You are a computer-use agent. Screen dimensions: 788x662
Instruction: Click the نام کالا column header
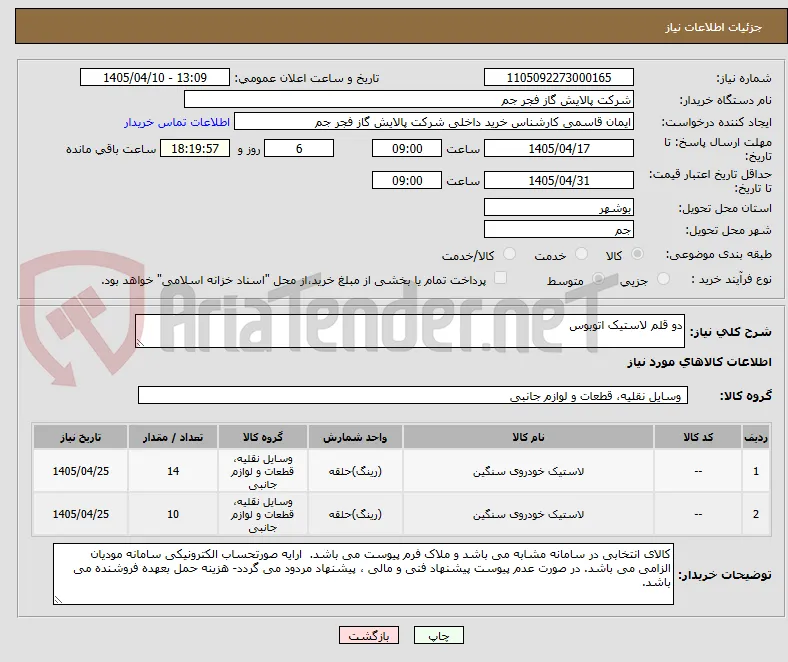(x=528, y=437)
